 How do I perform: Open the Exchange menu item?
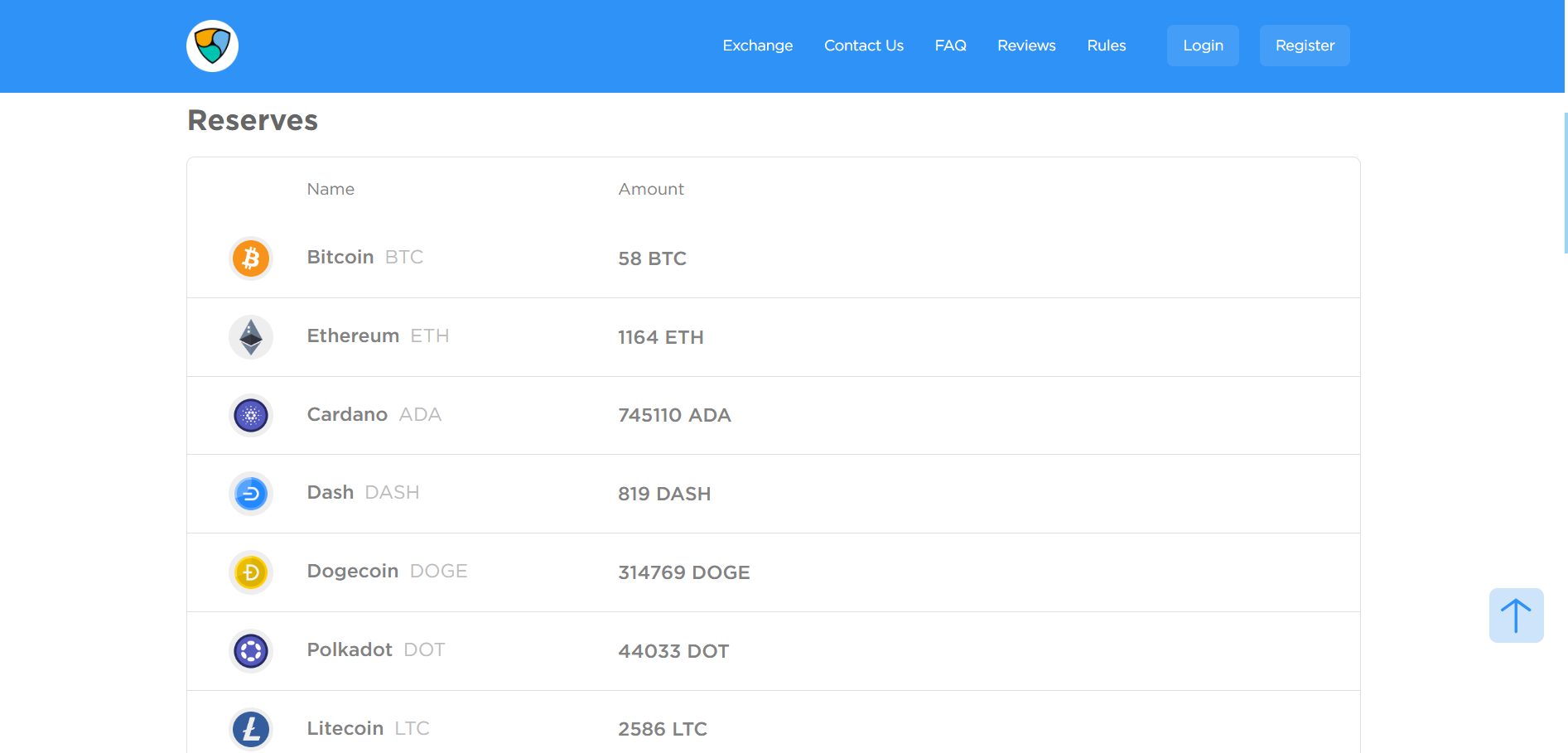tap(758, 46)
